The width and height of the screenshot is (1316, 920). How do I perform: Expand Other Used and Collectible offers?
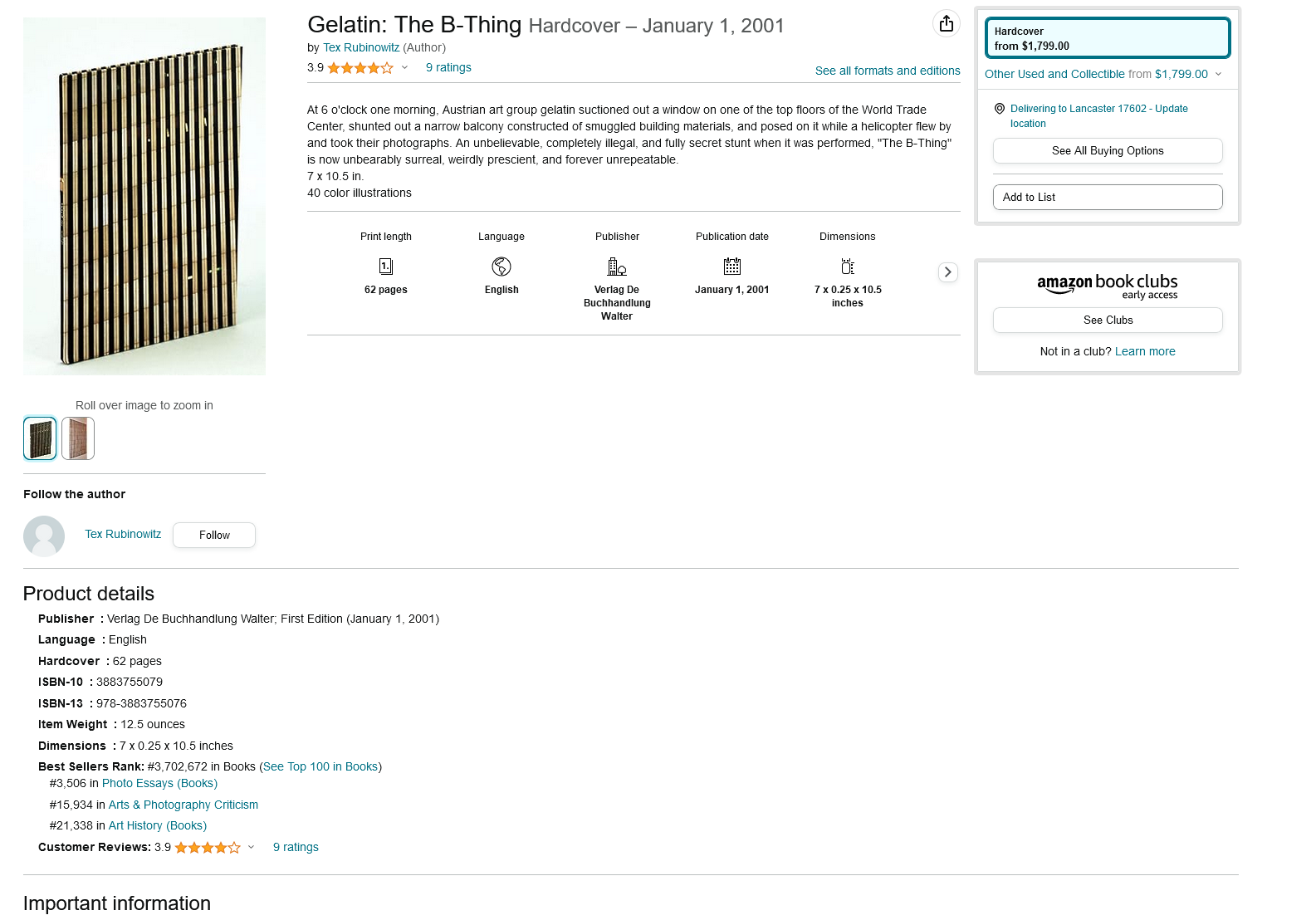1218,74
